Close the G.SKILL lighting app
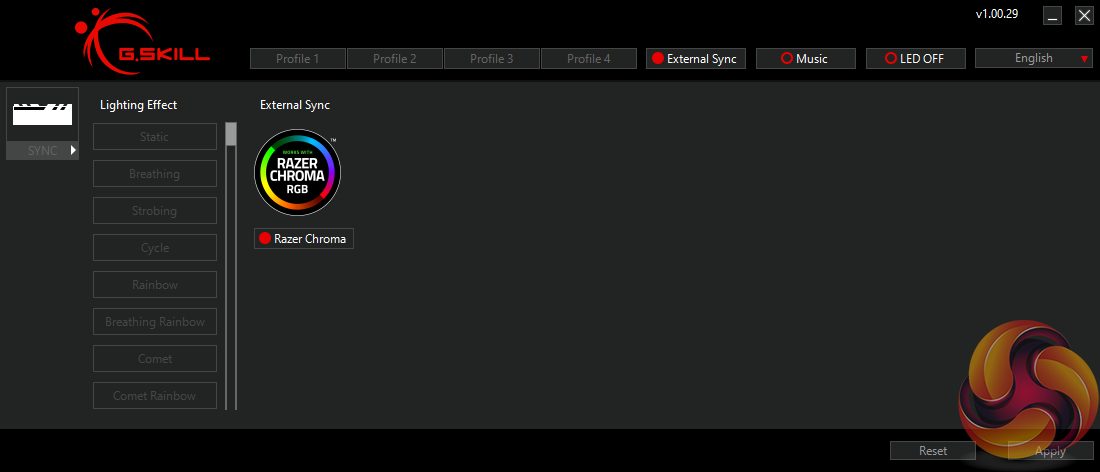The height and width of the screenshot is (472, 1100). pos(1084,16)
